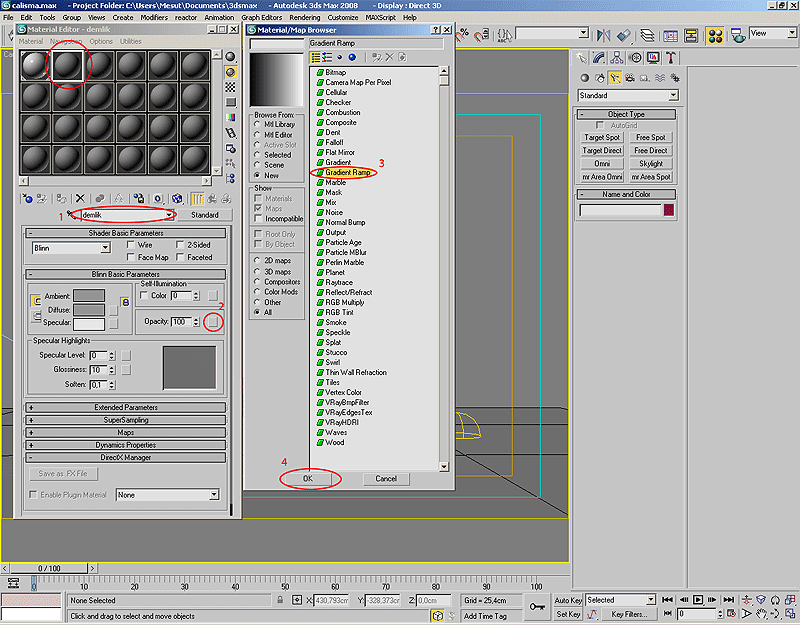
Task: Open the Rendering menu
Action: 304,18
